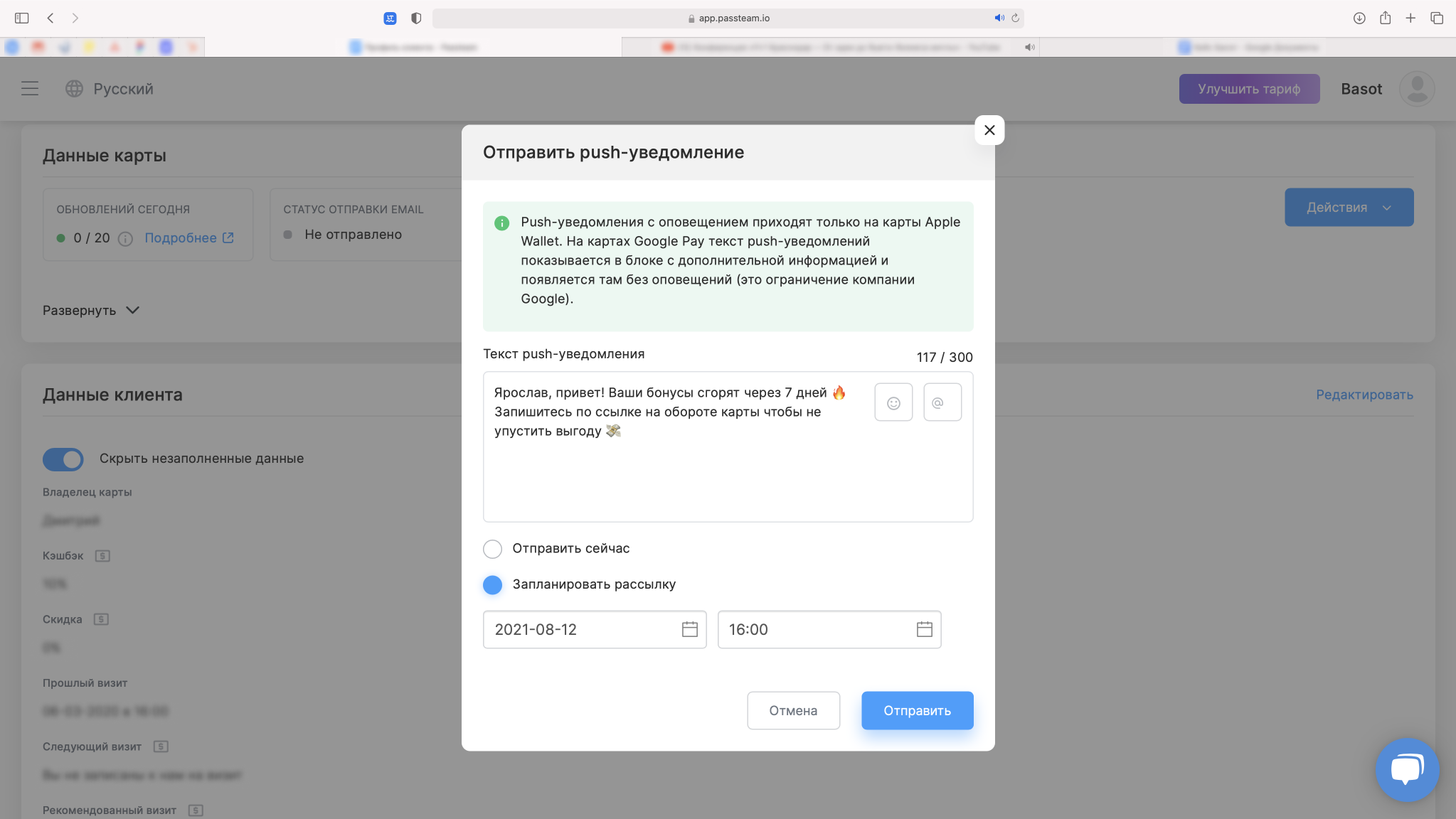This screenshot has width=1456, height=819.
Task: Open the calendar icon in date field
Action: coord(689,629)
